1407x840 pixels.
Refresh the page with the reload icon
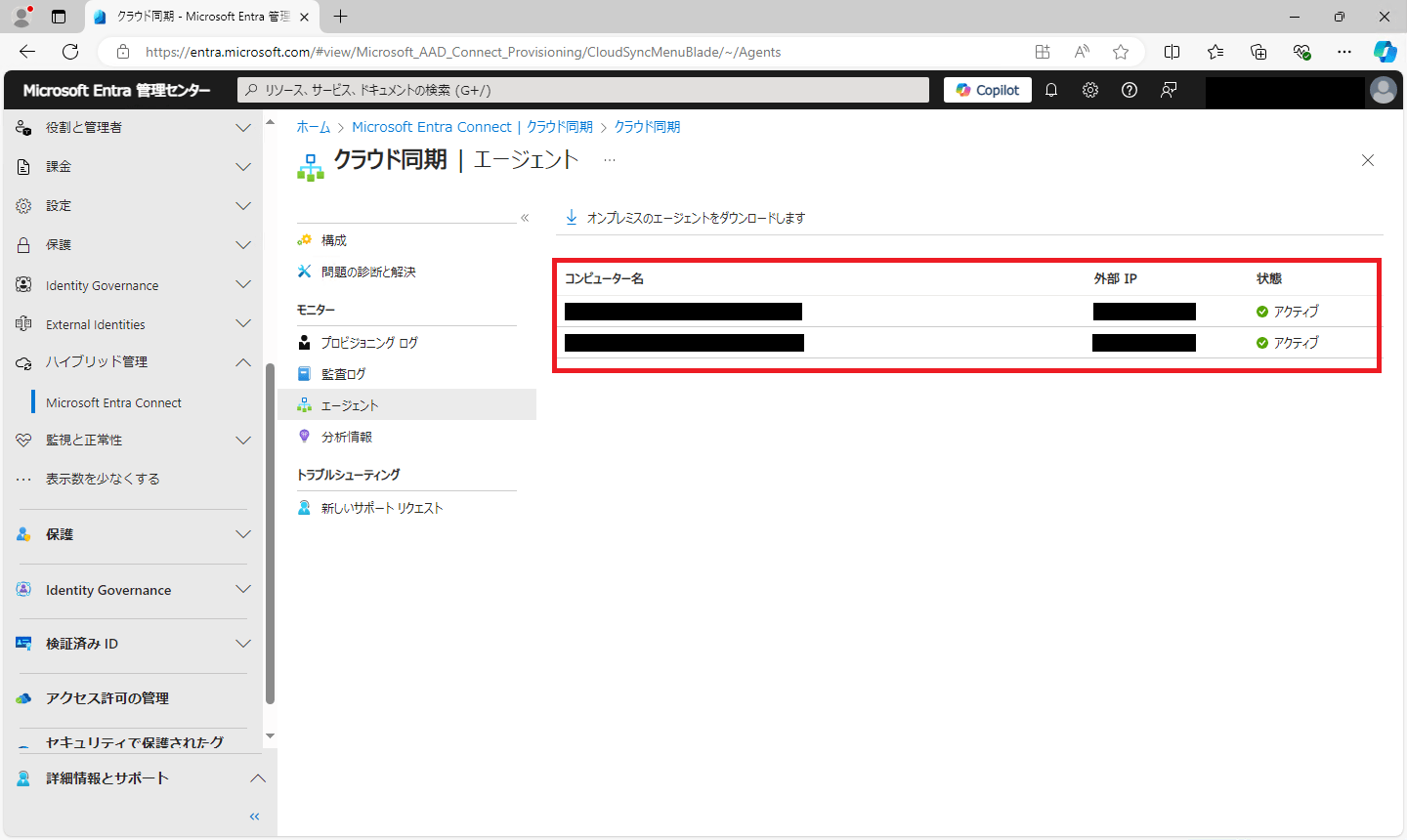click(x=70, y=52)
